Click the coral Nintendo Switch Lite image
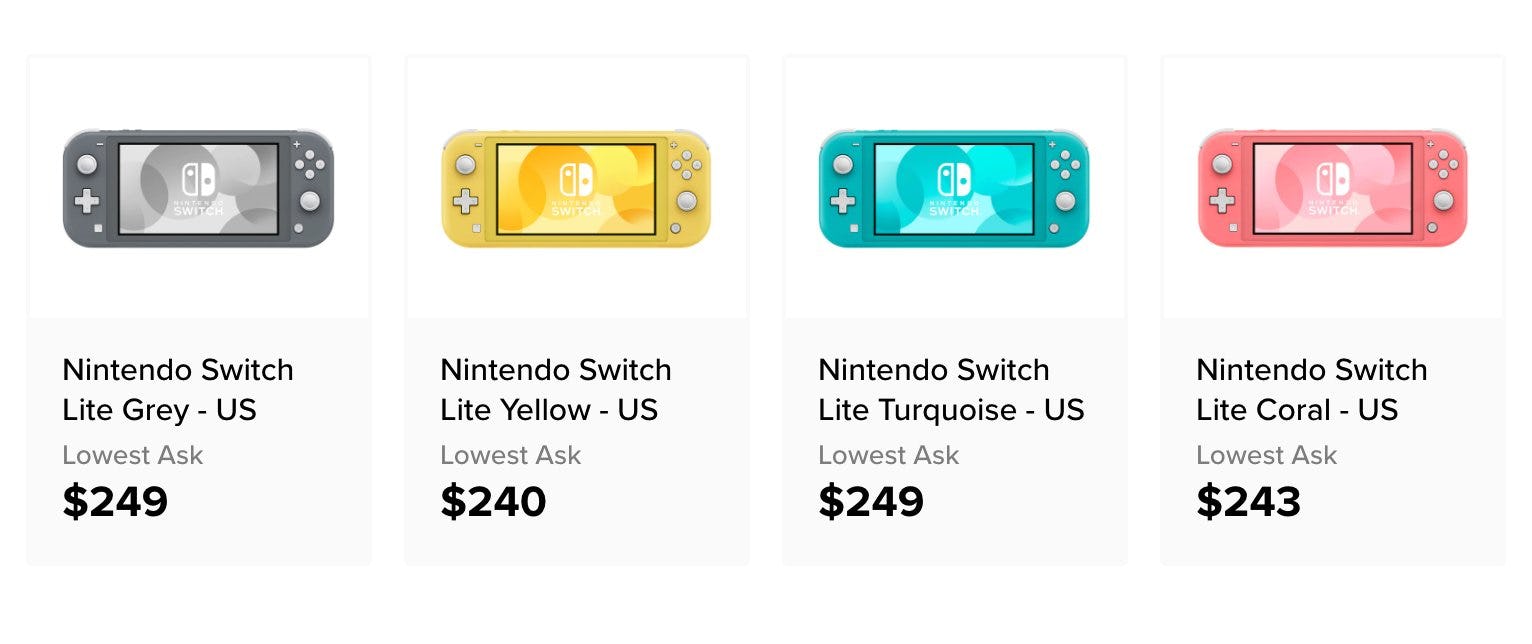 click(x=1332, y=188)
